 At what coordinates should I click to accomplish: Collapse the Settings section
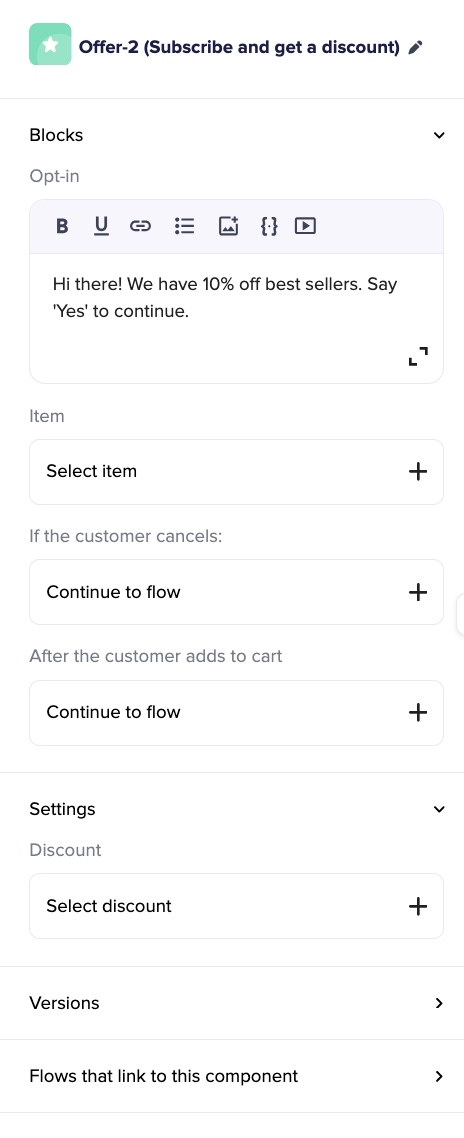coord(439,809)
